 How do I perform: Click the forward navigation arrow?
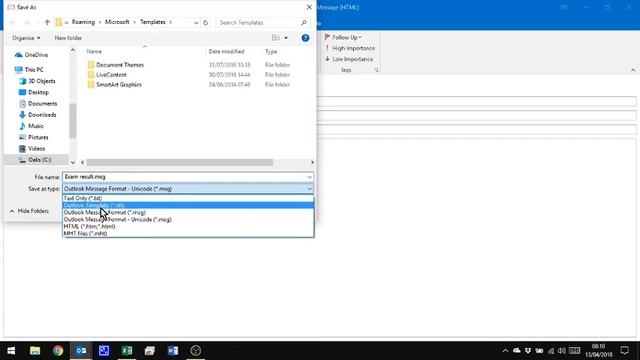(x=27, y=22)
